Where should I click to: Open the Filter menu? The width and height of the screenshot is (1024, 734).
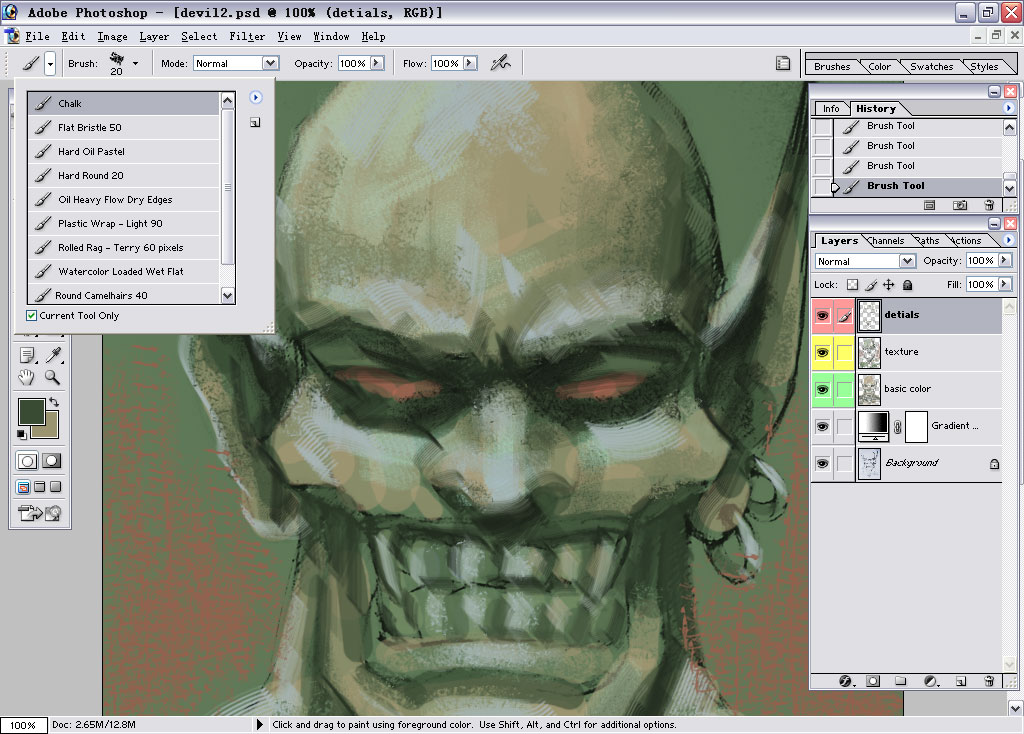247,37
